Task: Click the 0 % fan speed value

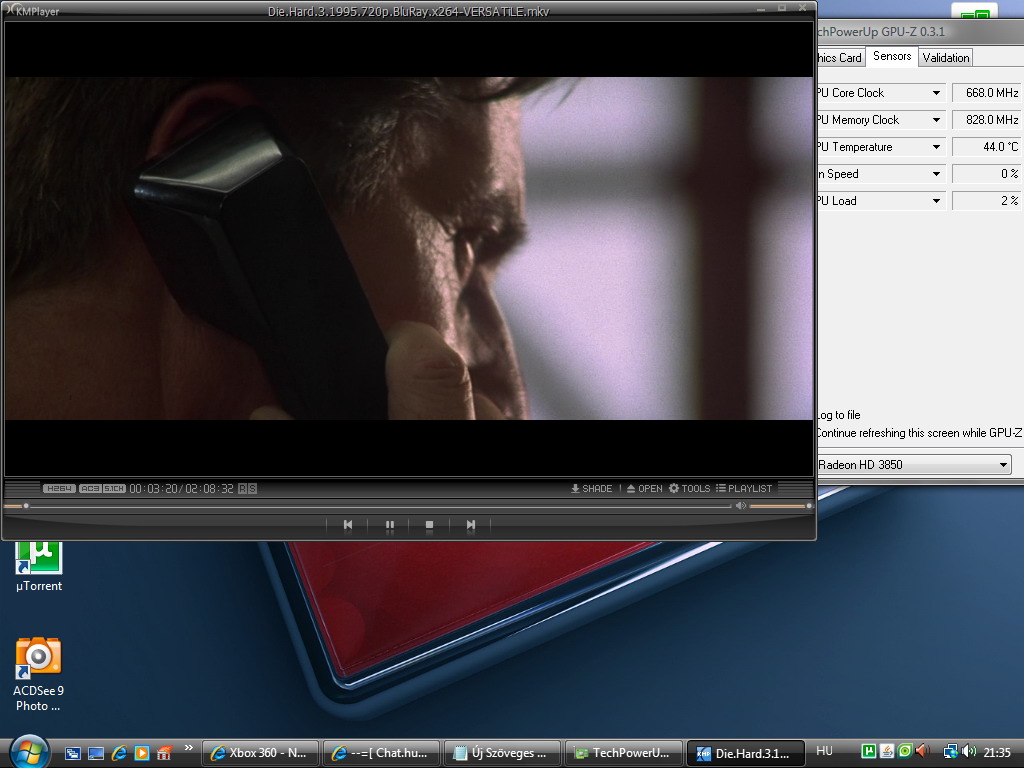Action: (987, 174)
